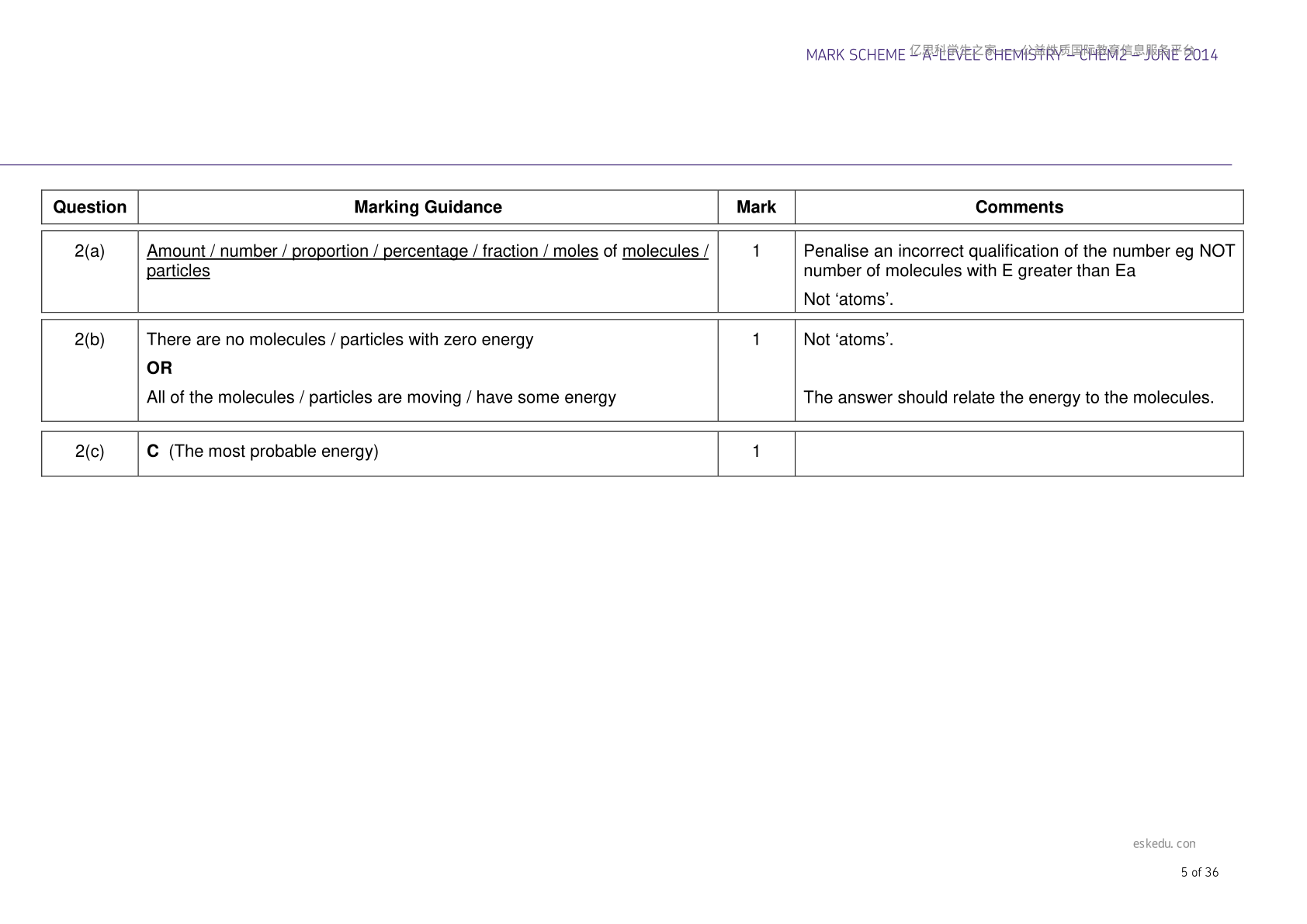Screen dimensions: 1307x924
Task: Select "All of the molecules / particles are moving" line
Action: pyautogui.click(x=381, y=397)
